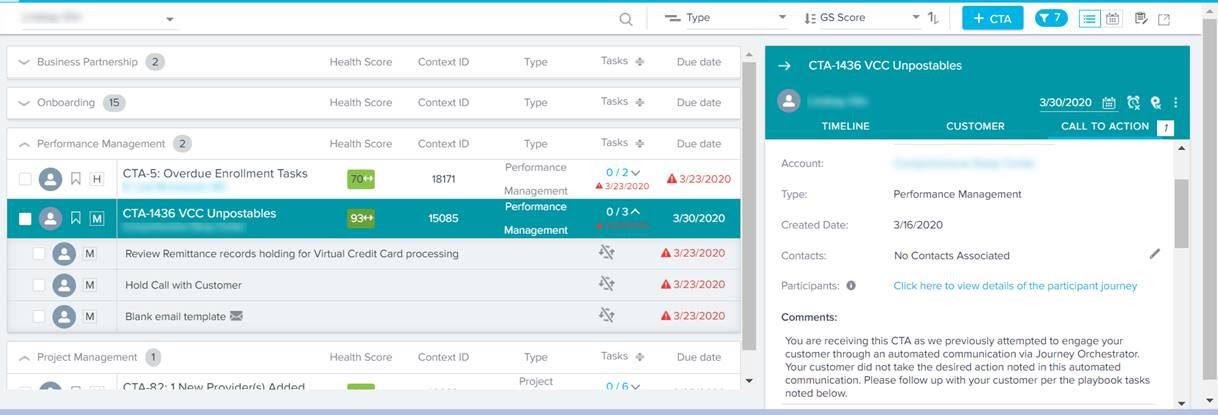This screenshot has width=1218, height=415.
Task: Toggle the sort order arrows icon
Action: coord(933,18)
